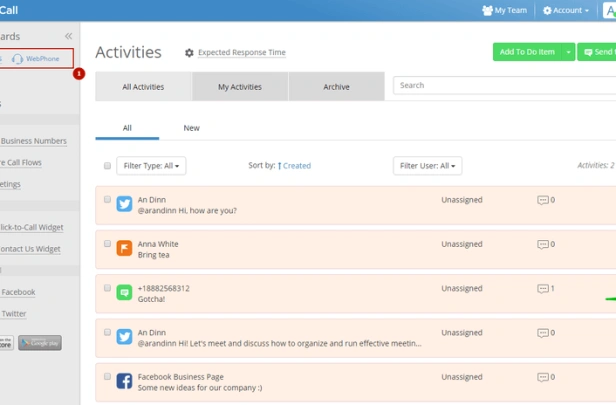
Task: Open the Account dropdown in the top bar
Action: 566,10
